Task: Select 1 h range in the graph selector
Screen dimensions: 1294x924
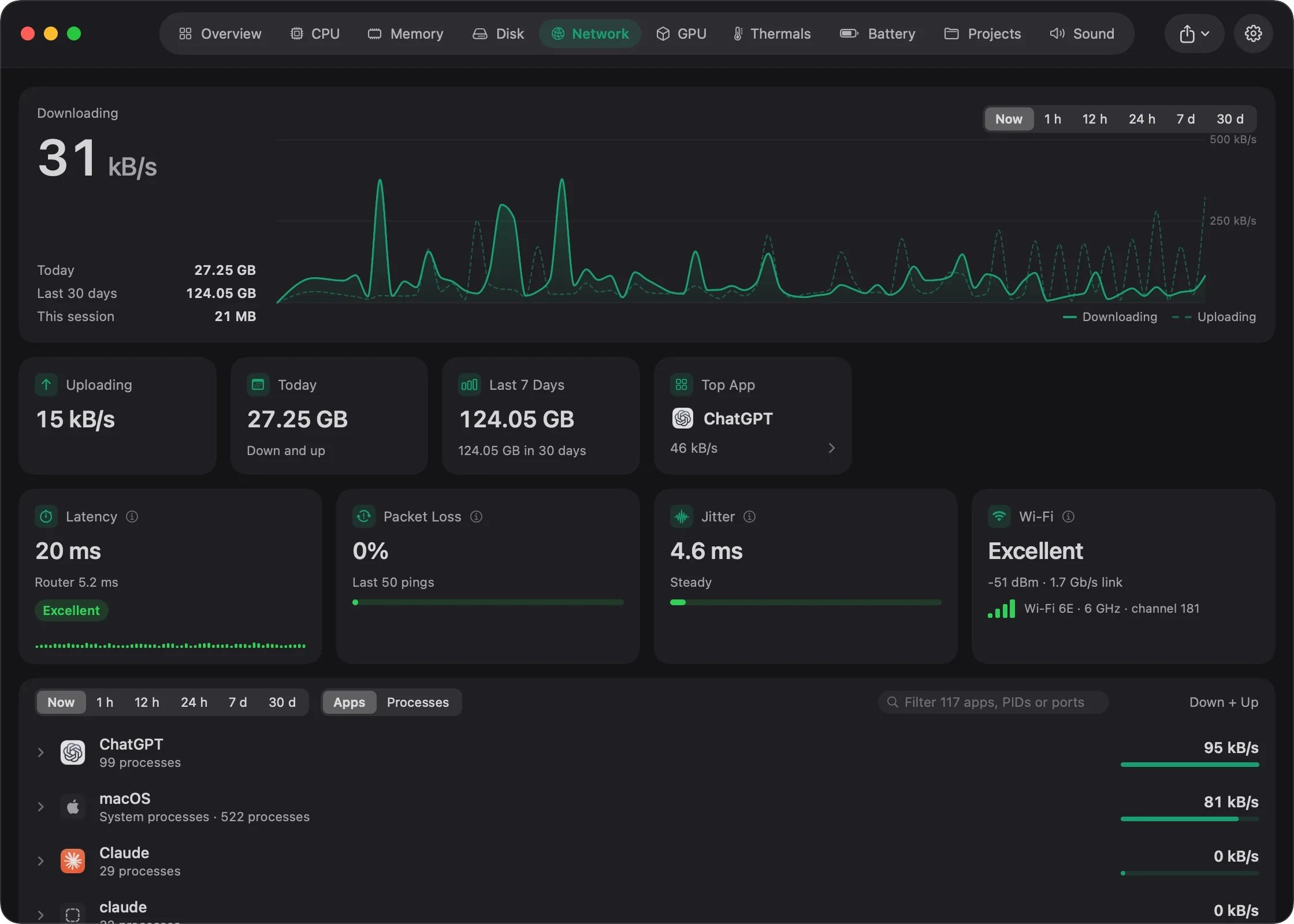Action: pos(1053,119)
